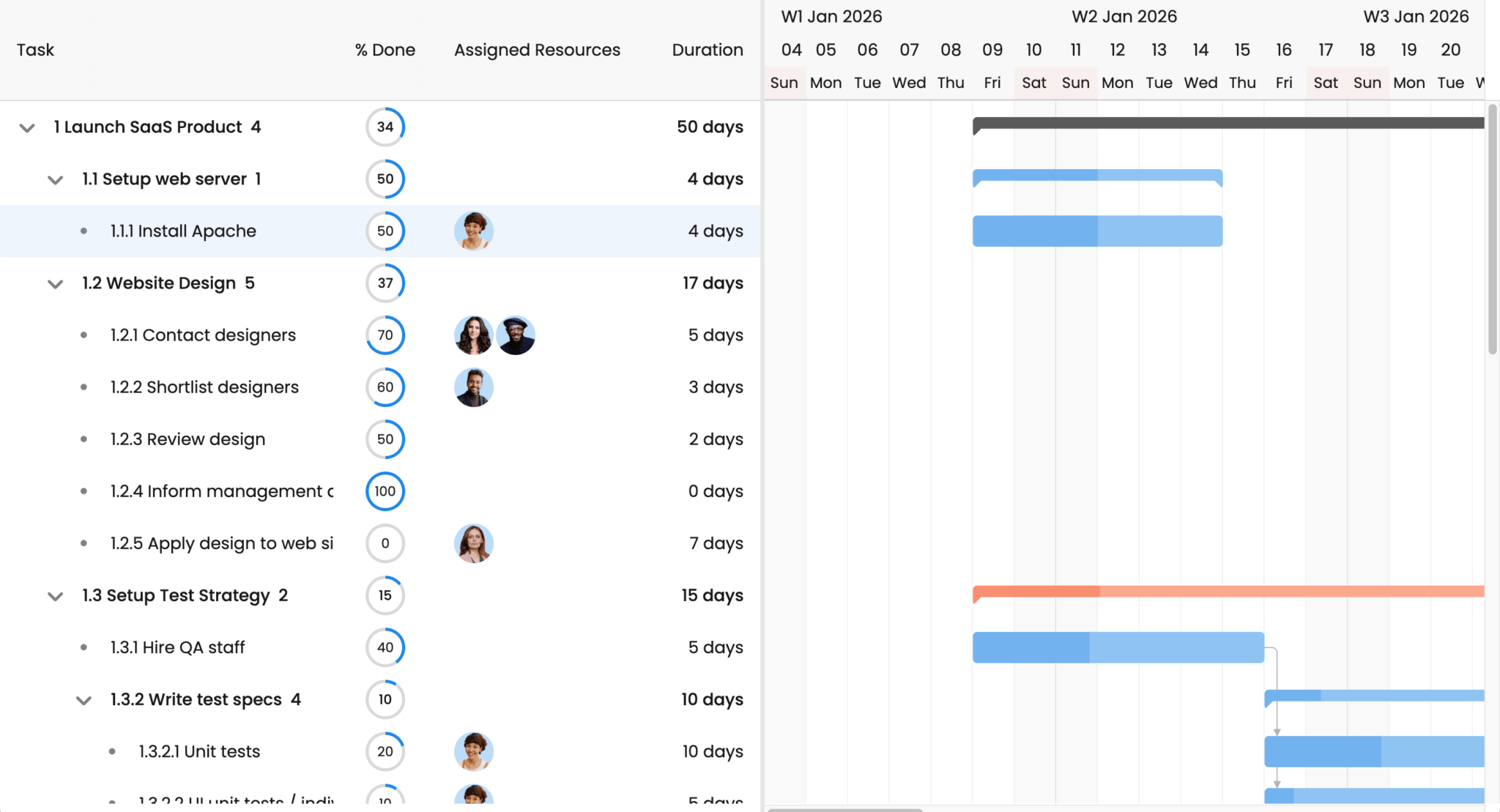
Task: Click the hat-wearing avatar on Contact designers
Action: [x=516, y=335]
